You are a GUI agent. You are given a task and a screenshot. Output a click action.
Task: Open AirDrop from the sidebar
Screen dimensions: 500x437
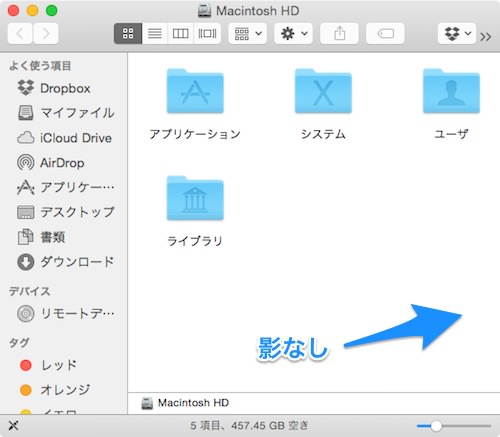(x=63, y=163)
